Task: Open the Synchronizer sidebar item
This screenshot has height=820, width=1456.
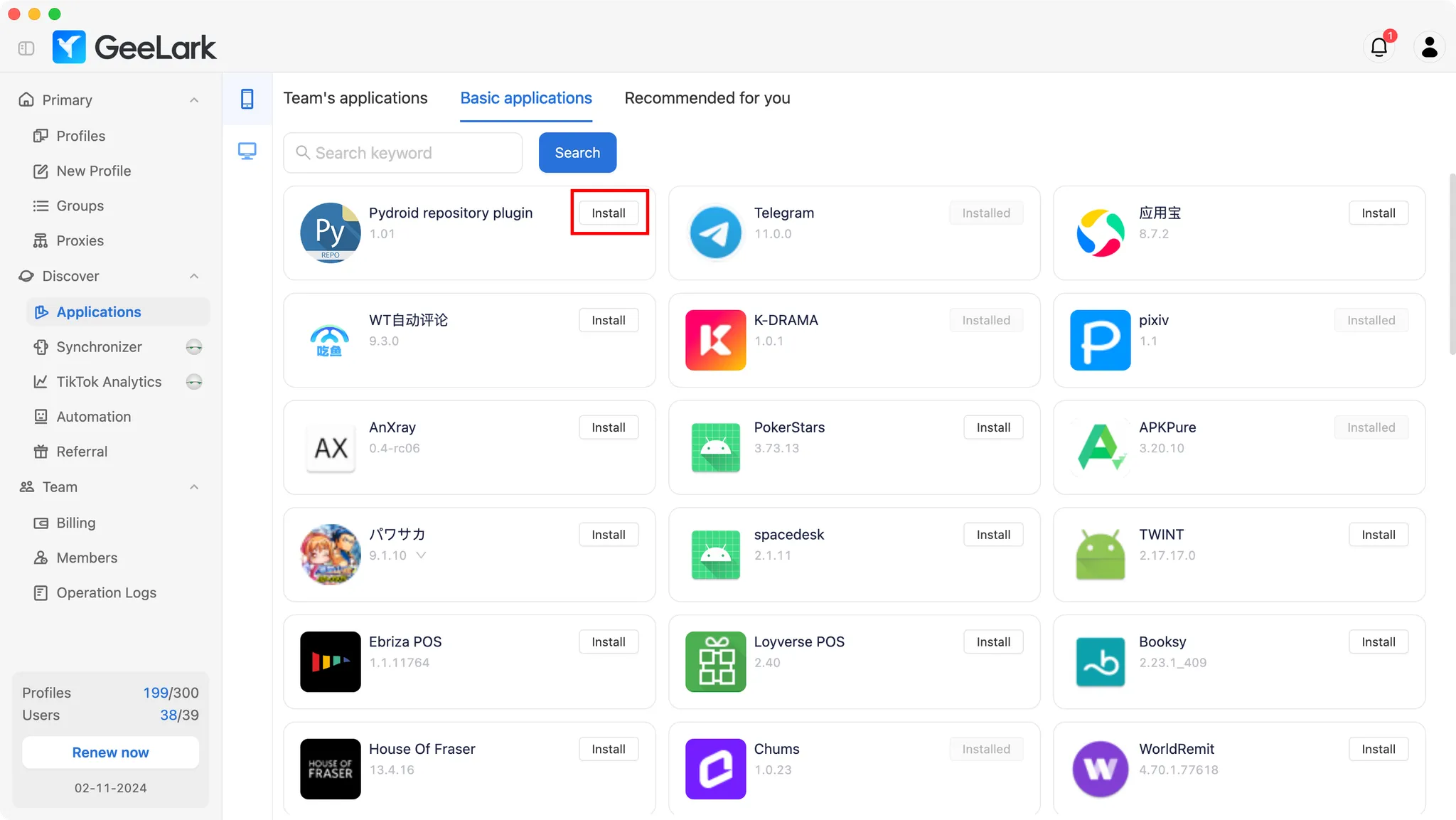Action: click(x=99, y=347)
